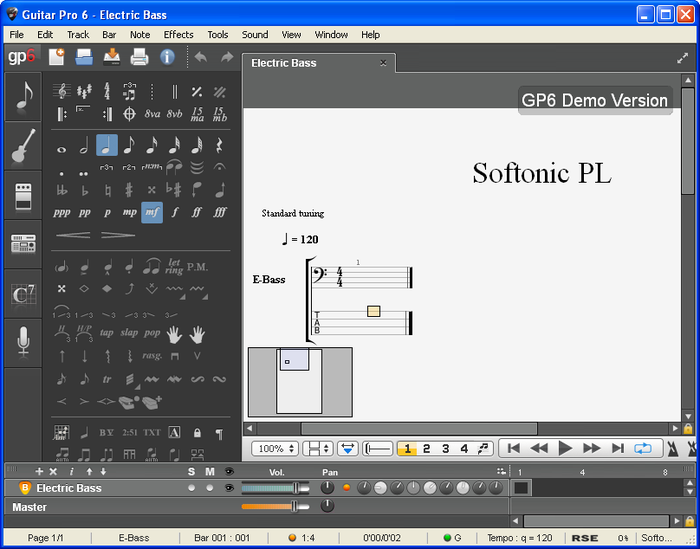Adjust the Master volume slider

(x=275, y=506)
